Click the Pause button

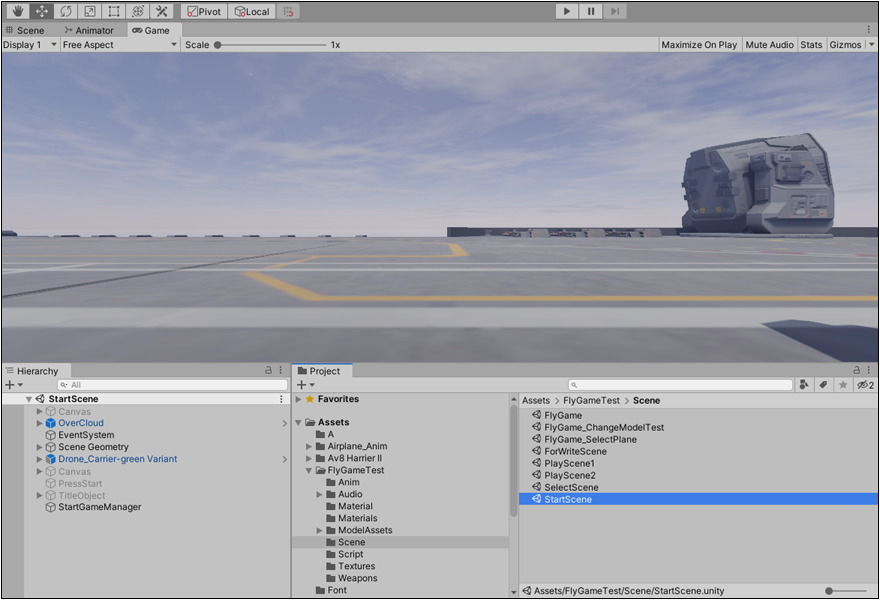(x=591, y=11)
